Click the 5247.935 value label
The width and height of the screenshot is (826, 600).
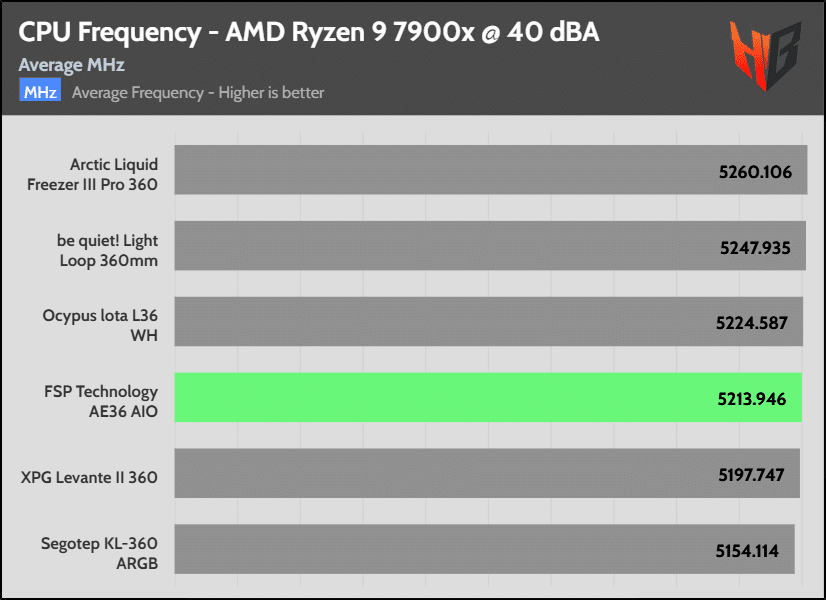click(755, 248)
